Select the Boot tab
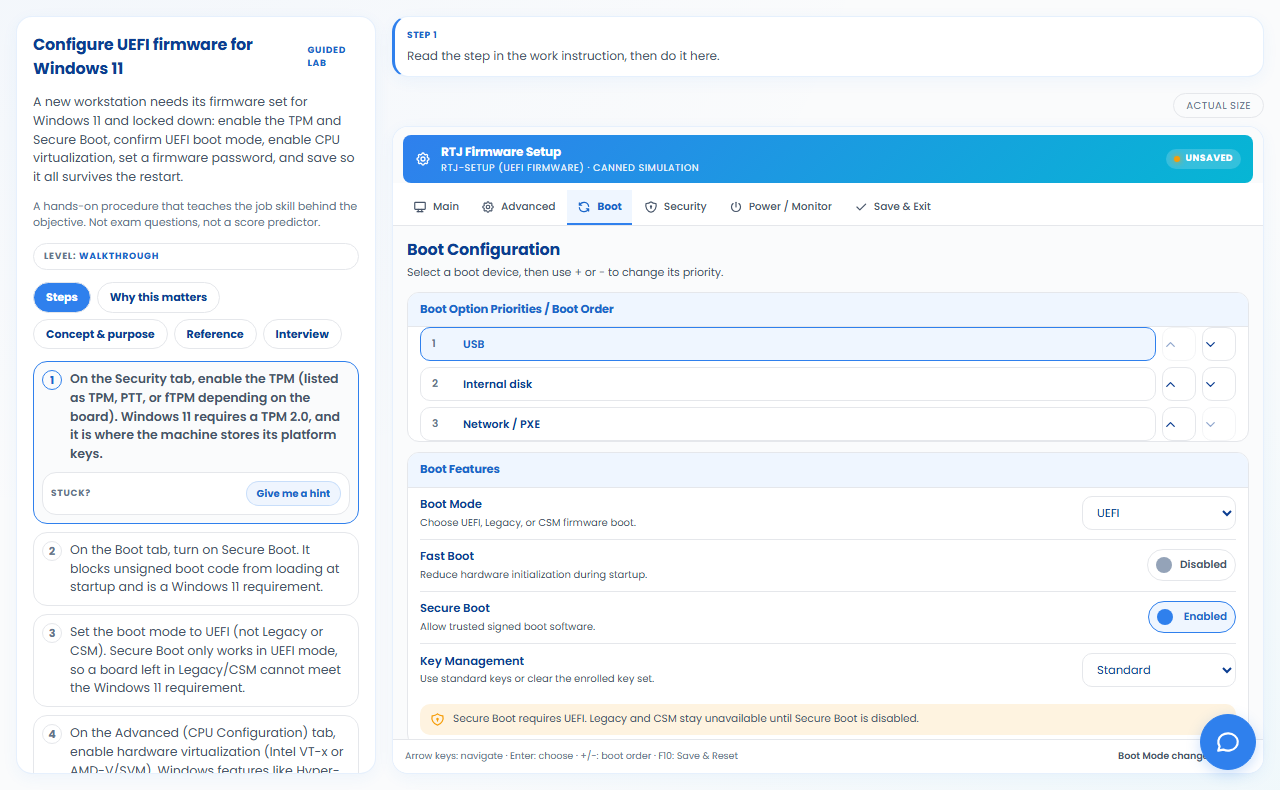Image resolution: width=1280 pixels, height=790 pixels. pyautogui.click(x=600, y=207)
